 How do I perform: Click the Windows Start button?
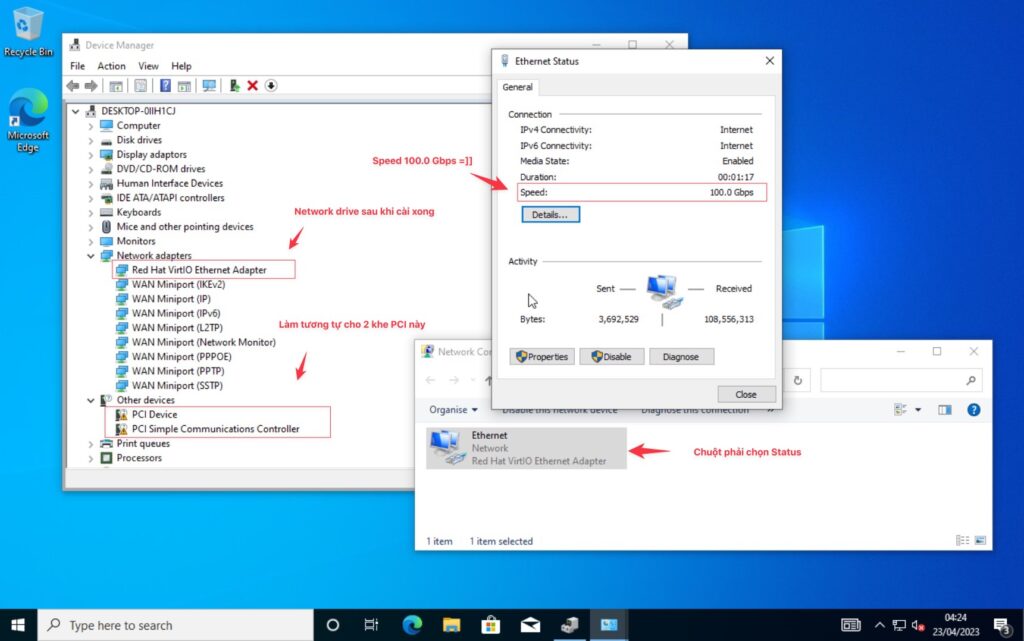click(18, 625)
